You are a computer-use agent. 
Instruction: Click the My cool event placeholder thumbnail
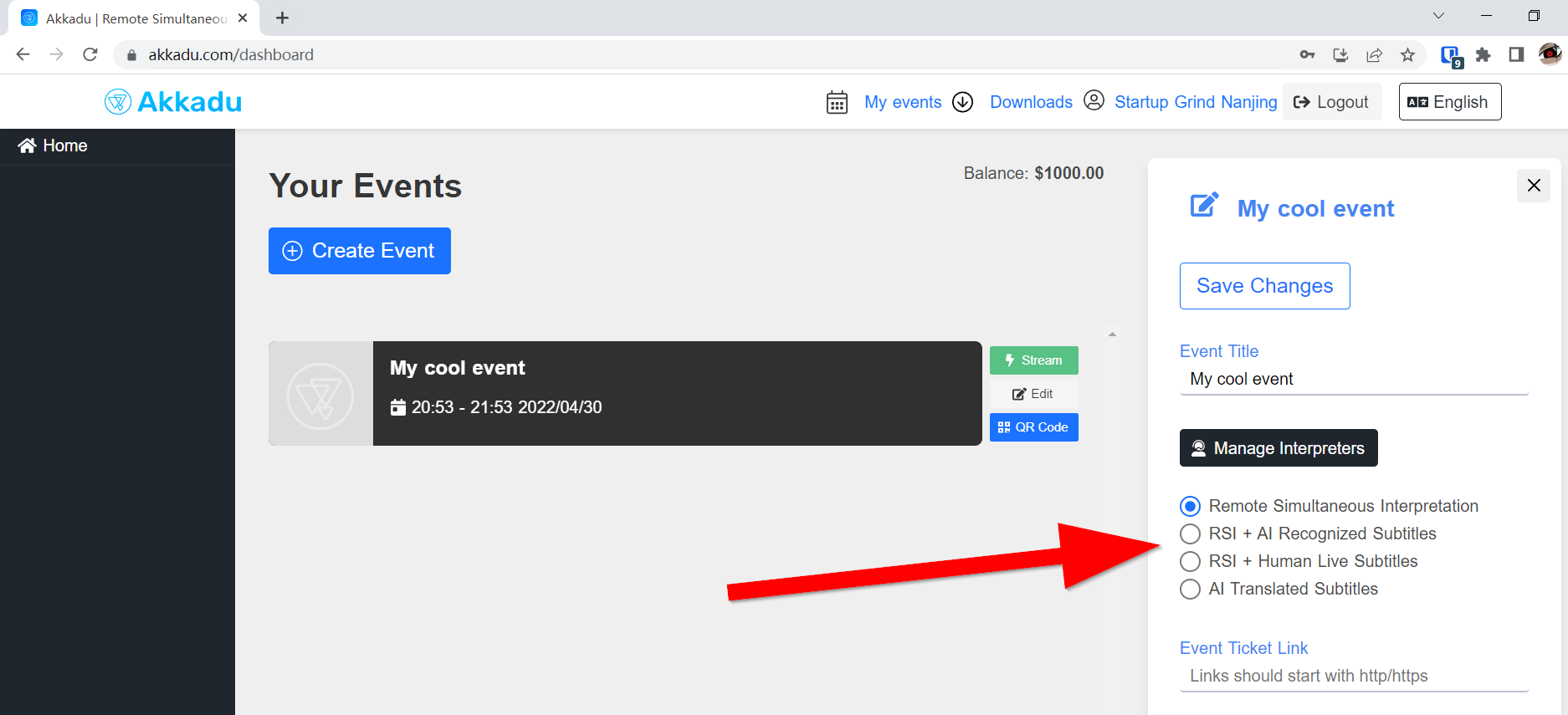coord(320,393)
